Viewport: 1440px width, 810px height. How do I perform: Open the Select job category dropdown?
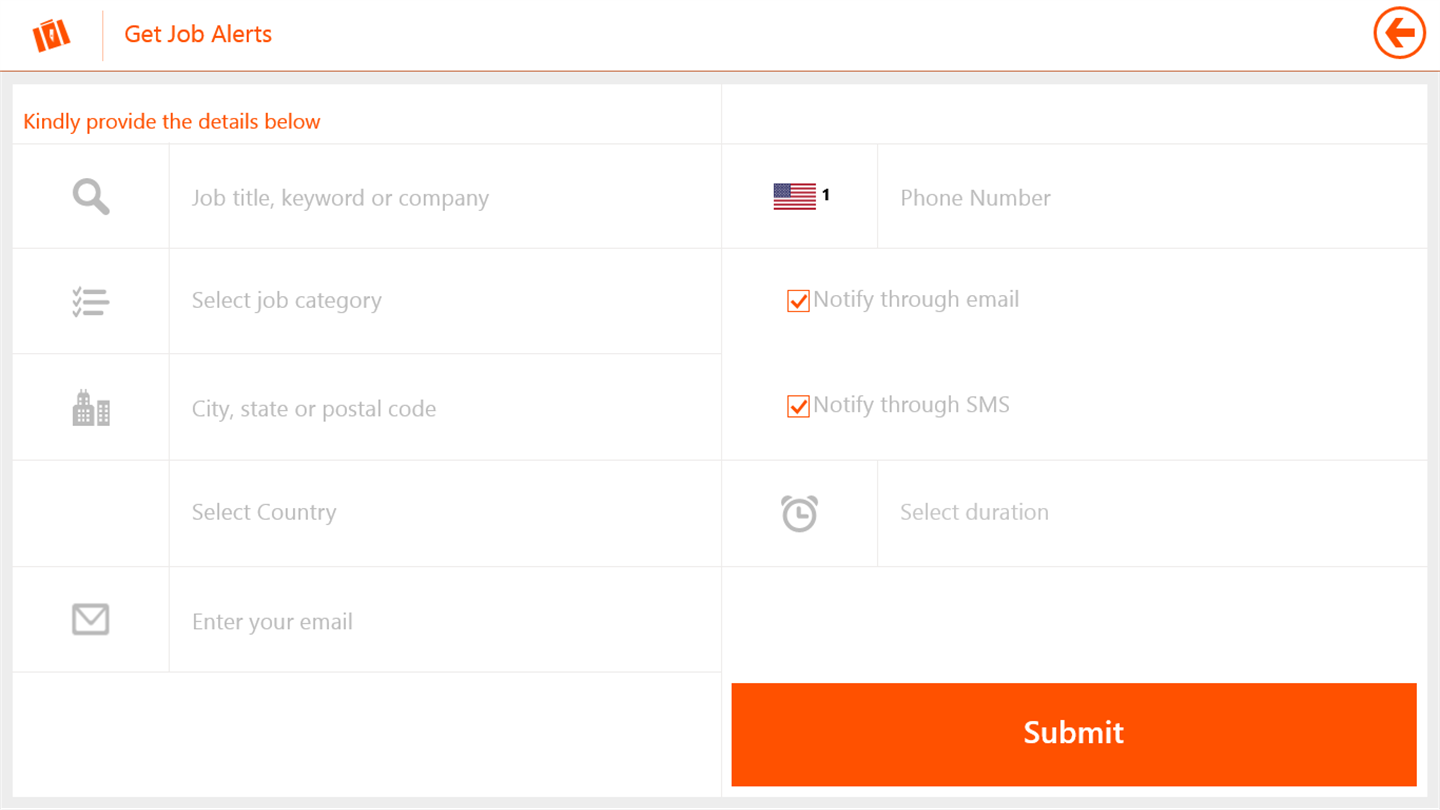click(x=444, y=301)
